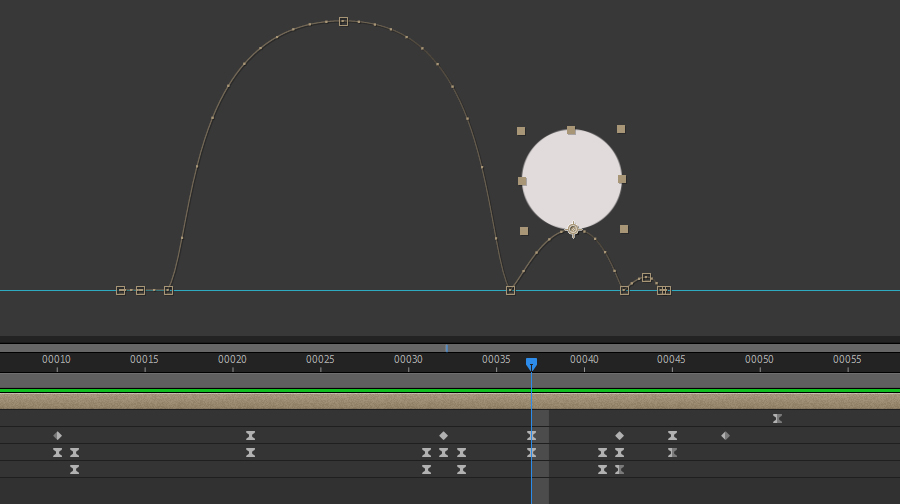This screenshot has width=900, height=504.
Task: Jump to frame 00025 on the time ruler
Action: 320,360
